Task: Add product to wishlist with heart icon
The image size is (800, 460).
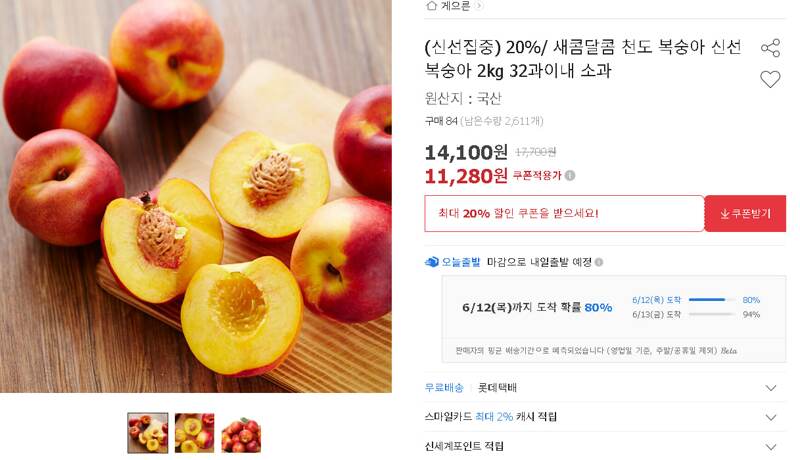Action: tap(770, 79)
